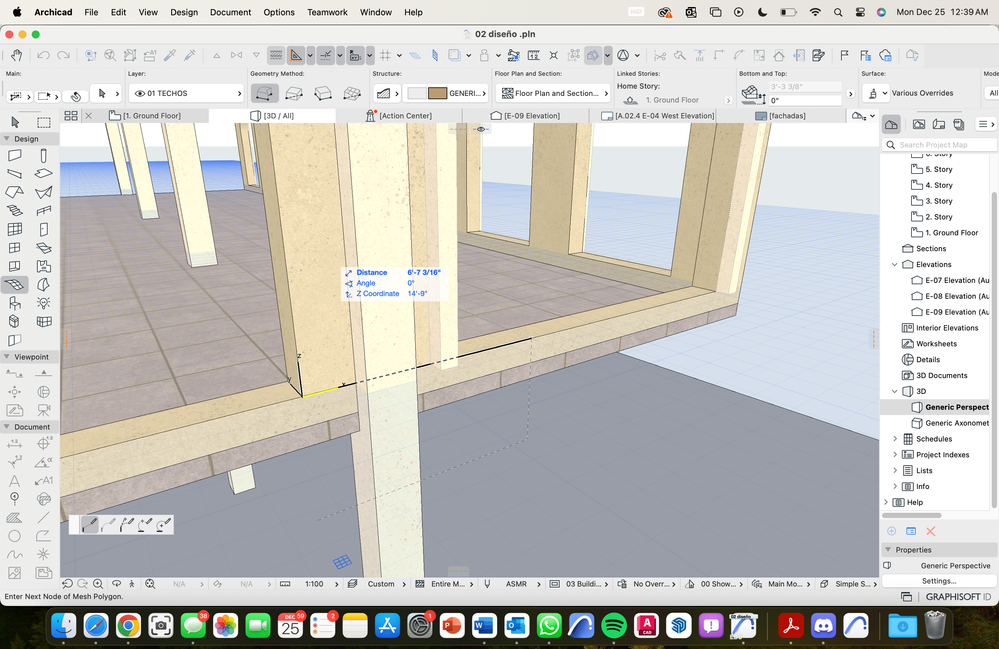Toggle layer visibility eye for 01 TECHOS
Image resolution: width=999 pixels, height=649 pixels.
pos(139,93)
